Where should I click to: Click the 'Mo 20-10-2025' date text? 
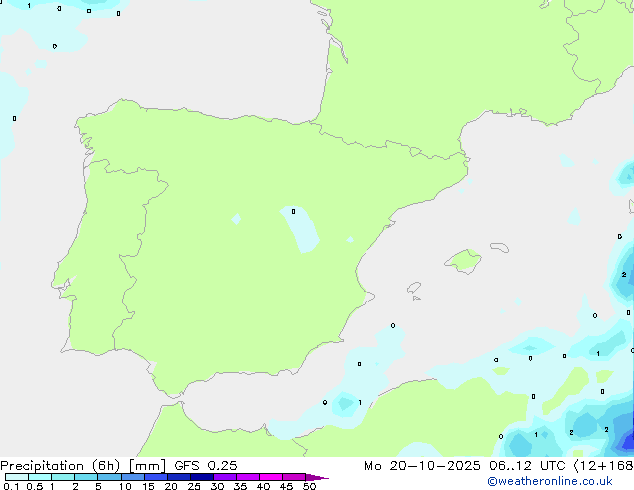[x=422, y=466]
